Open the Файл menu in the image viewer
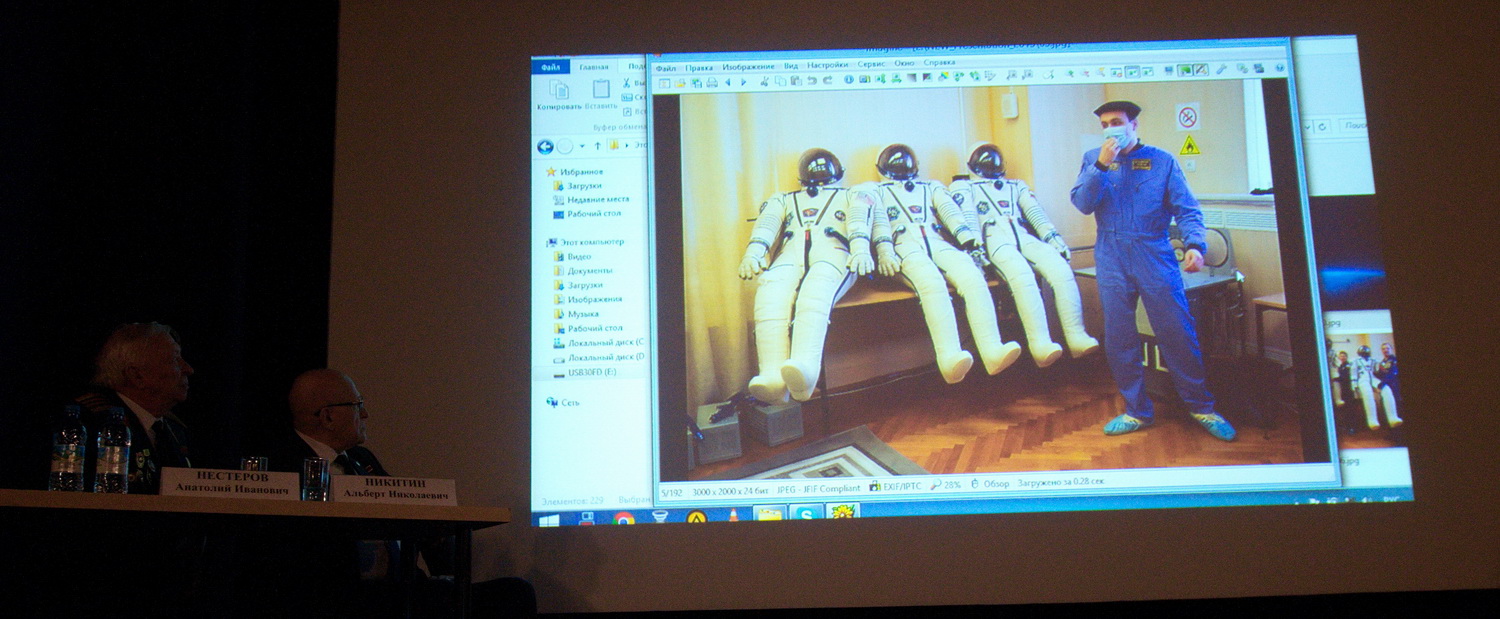1500x619 pixels. 666,68
